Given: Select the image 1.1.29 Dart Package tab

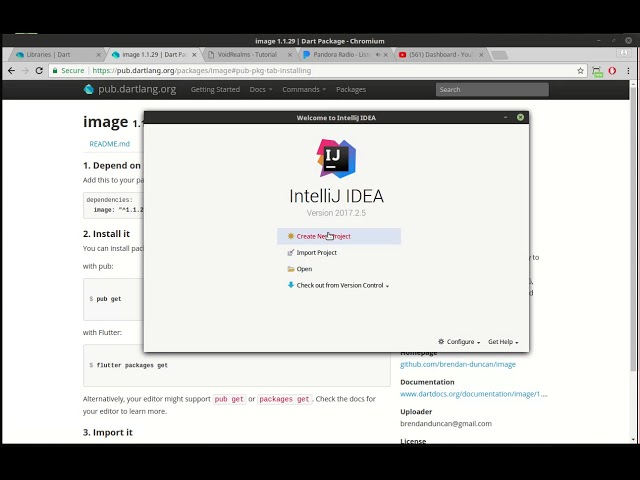Looking at the screenshot, I should [154, 54].
